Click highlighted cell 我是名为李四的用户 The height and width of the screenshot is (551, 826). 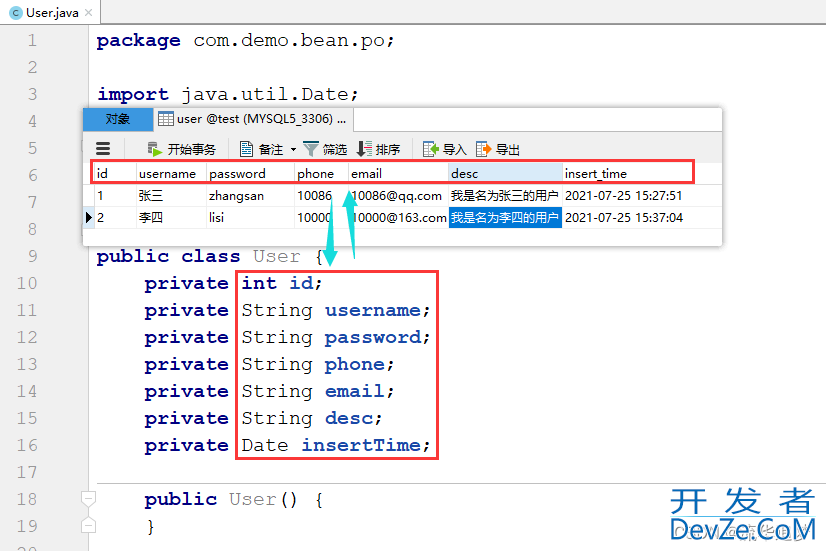point(505,218)
